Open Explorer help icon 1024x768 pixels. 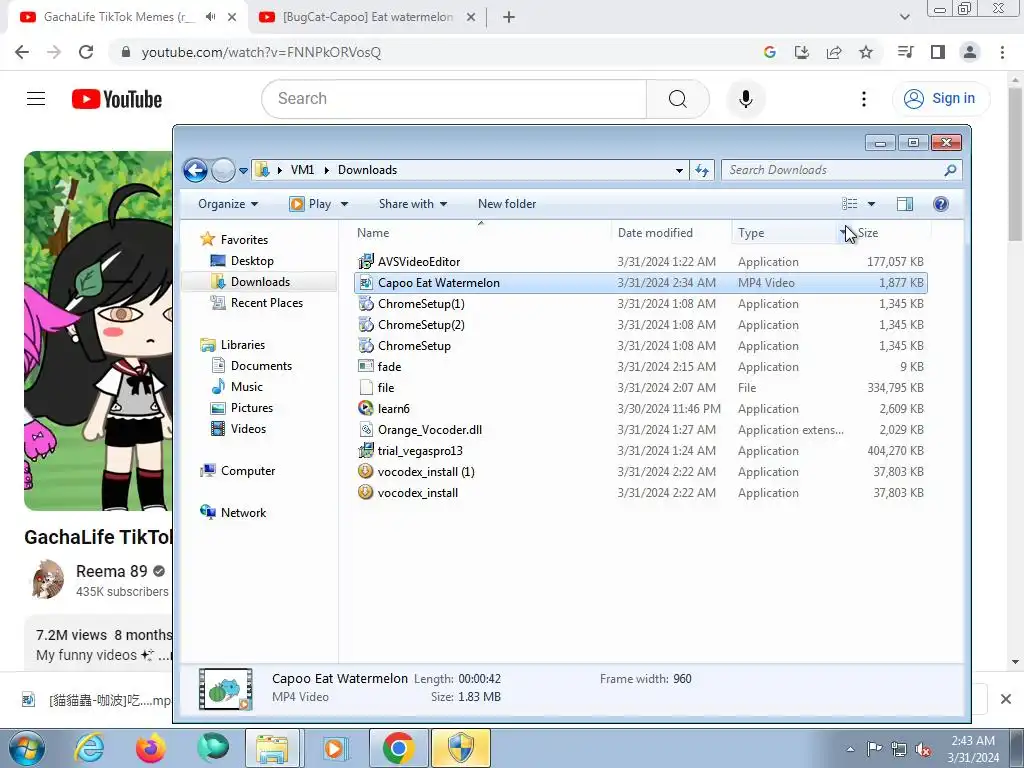click(940, 204)
